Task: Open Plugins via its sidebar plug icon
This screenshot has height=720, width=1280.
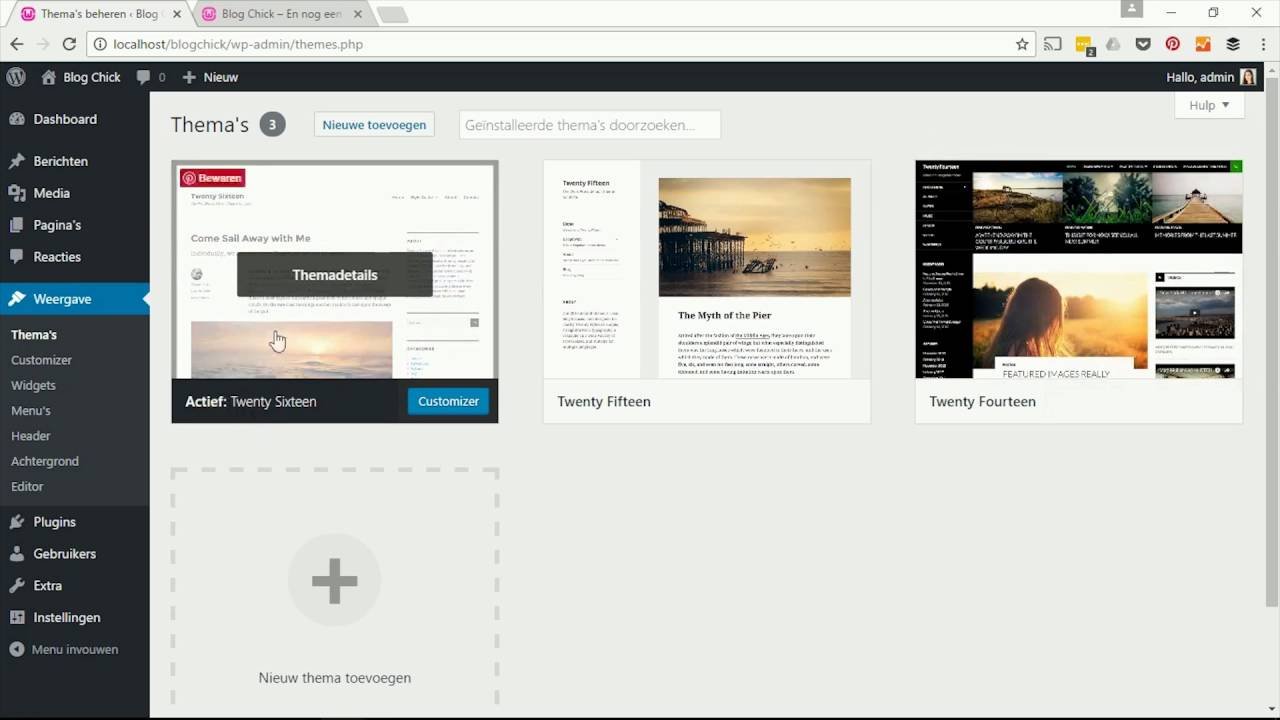Action: [18, 521]
